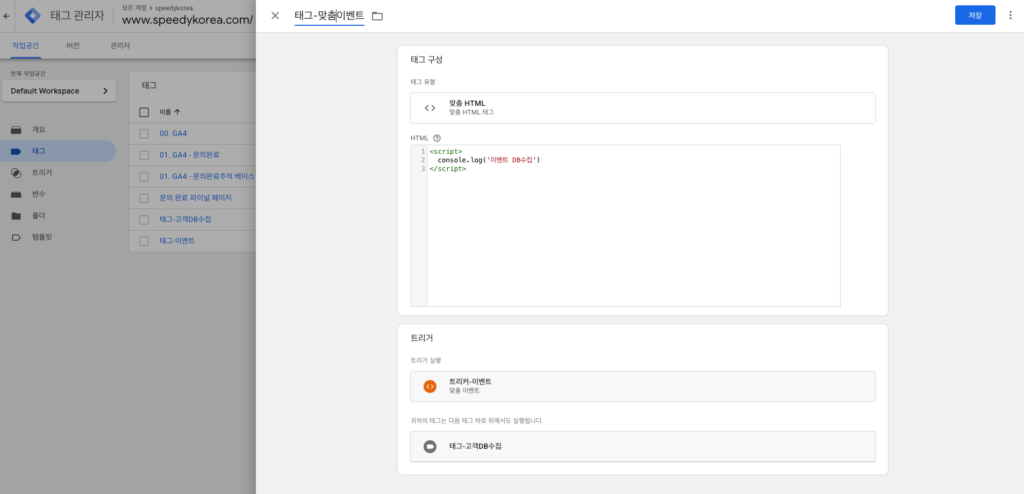Image resolution: width=1024 pixels, height=494 pixels.
Task: Click line number 2 in code editor
Action: (x=423, y=160)
